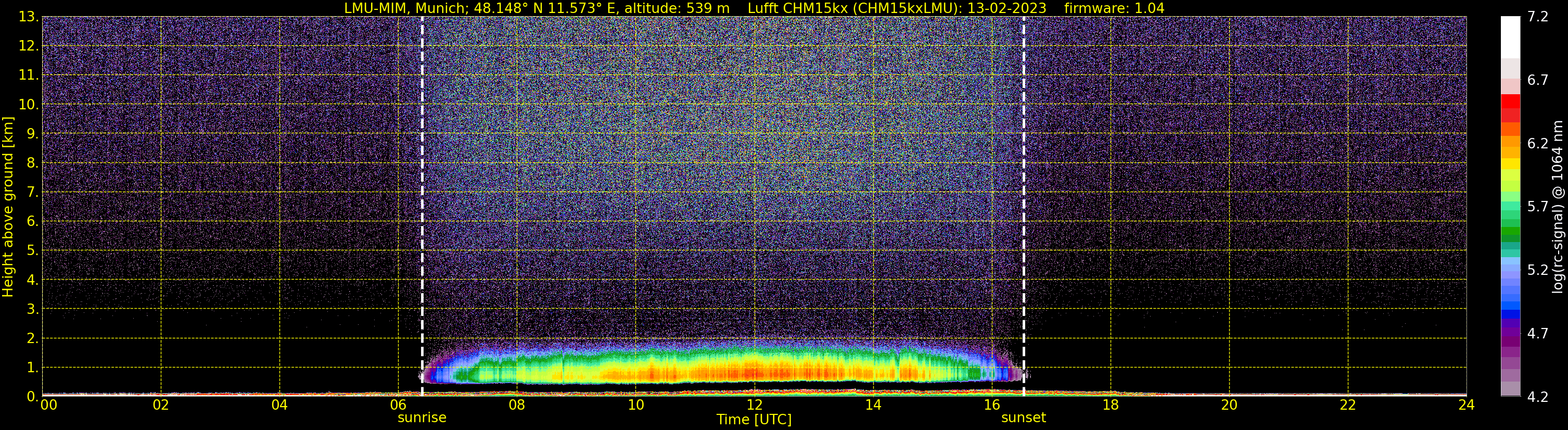The width and height of the screenshot is (1568, 430).
Task: Click the colorbar label 'log(rc-signal) @ 1064 nm'
Action: pyautogui.click(x=1557, y=207)
